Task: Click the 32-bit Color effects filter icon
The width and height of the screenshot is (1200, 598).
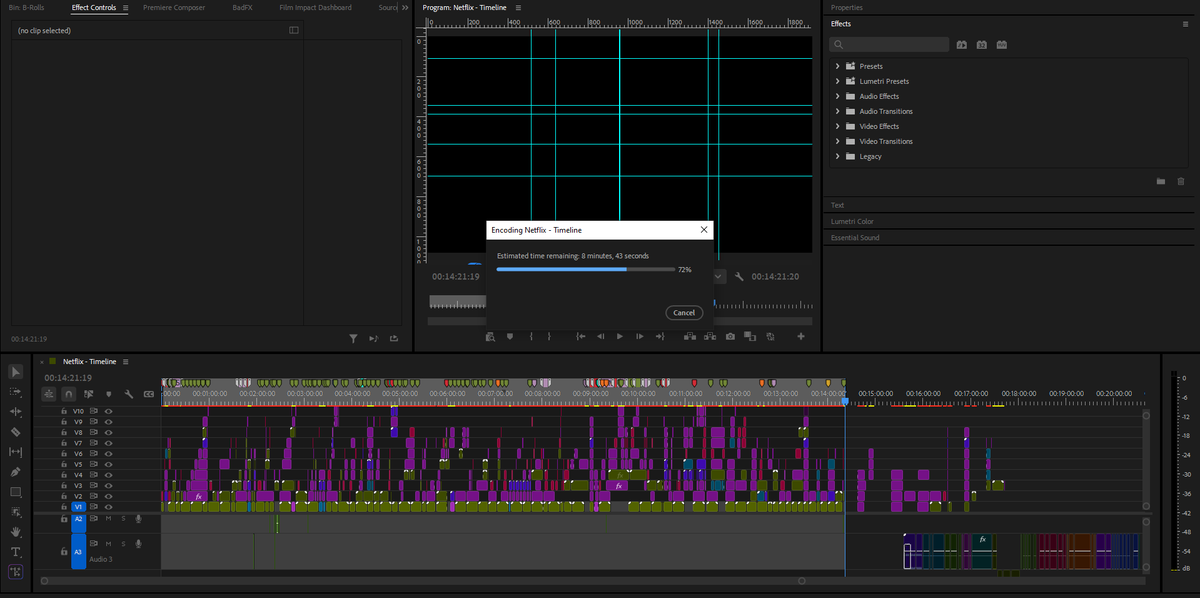Action: [x=982, y=45]
